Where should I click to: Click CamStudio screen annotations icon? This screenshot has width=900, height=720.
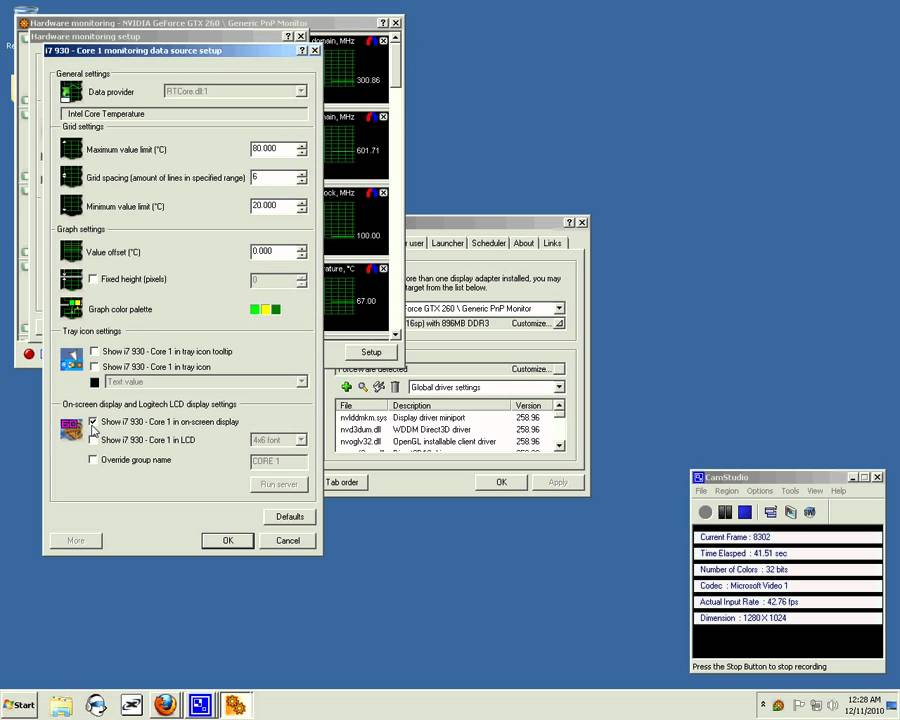790,512
